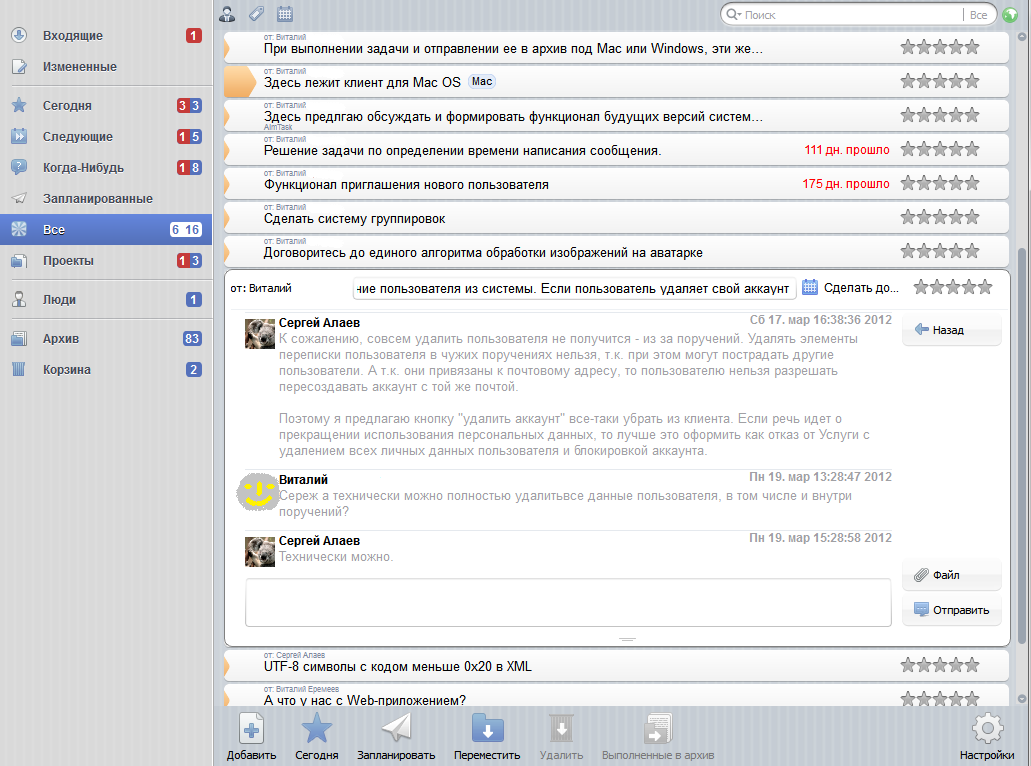The image size is (1031, 766).
Task: Open the Входящие inbox folder
Action: coord(106,36)
